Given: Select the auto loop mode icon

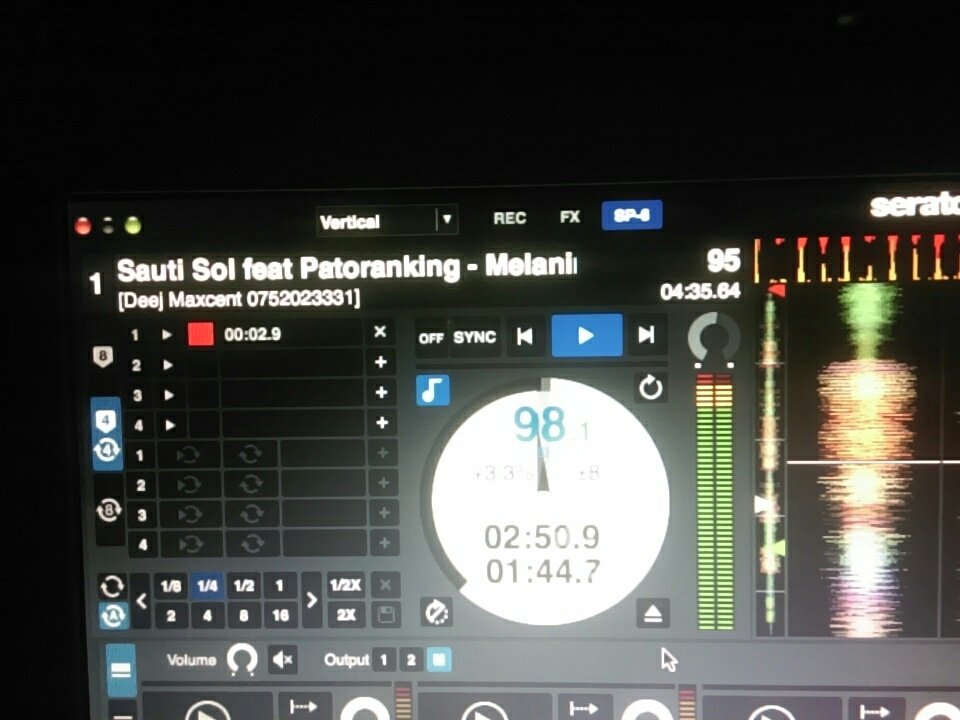Looking at the screenshot, I should 113,616.
